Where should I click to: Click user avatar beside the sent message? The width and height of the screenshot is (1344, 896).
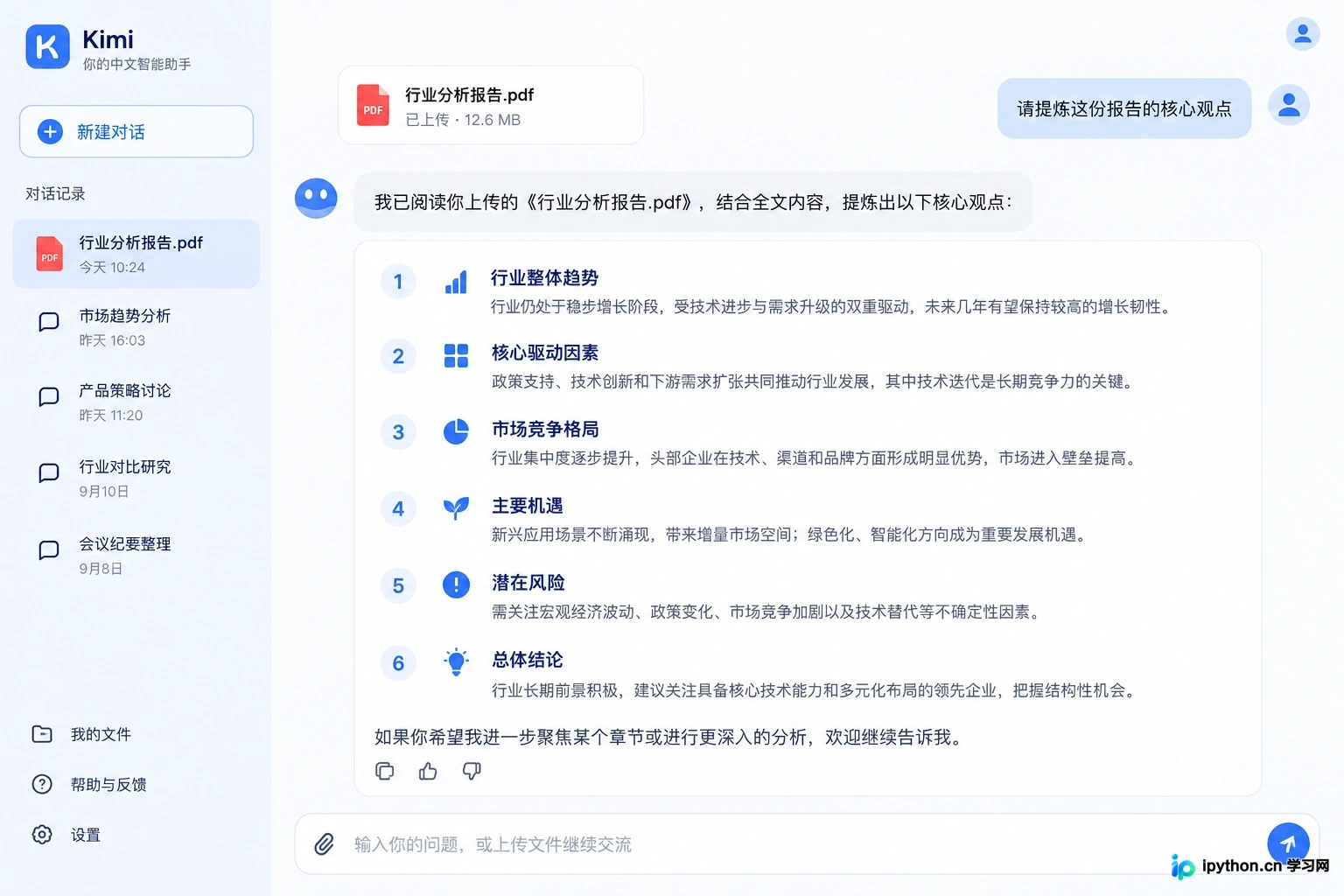pyautogui.click(x=1289, y=105)
